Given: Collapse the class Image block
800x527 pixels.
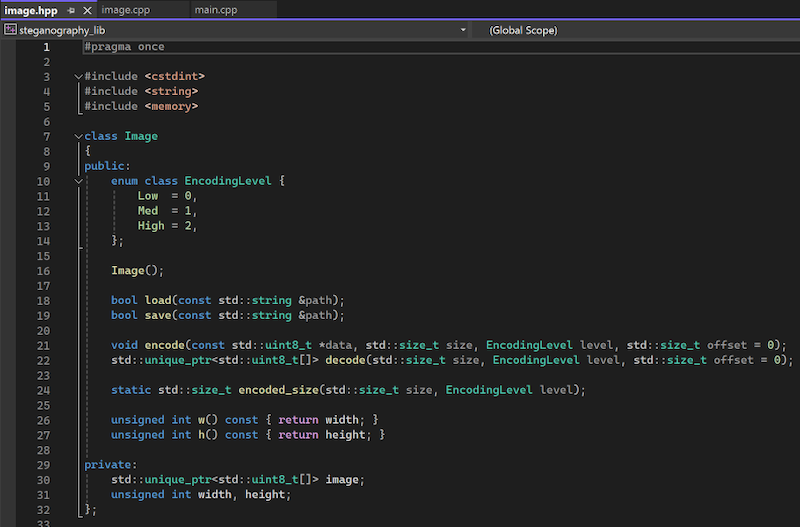Looking at the screenshot, I should pyautogui.click(x=78, y=137).
